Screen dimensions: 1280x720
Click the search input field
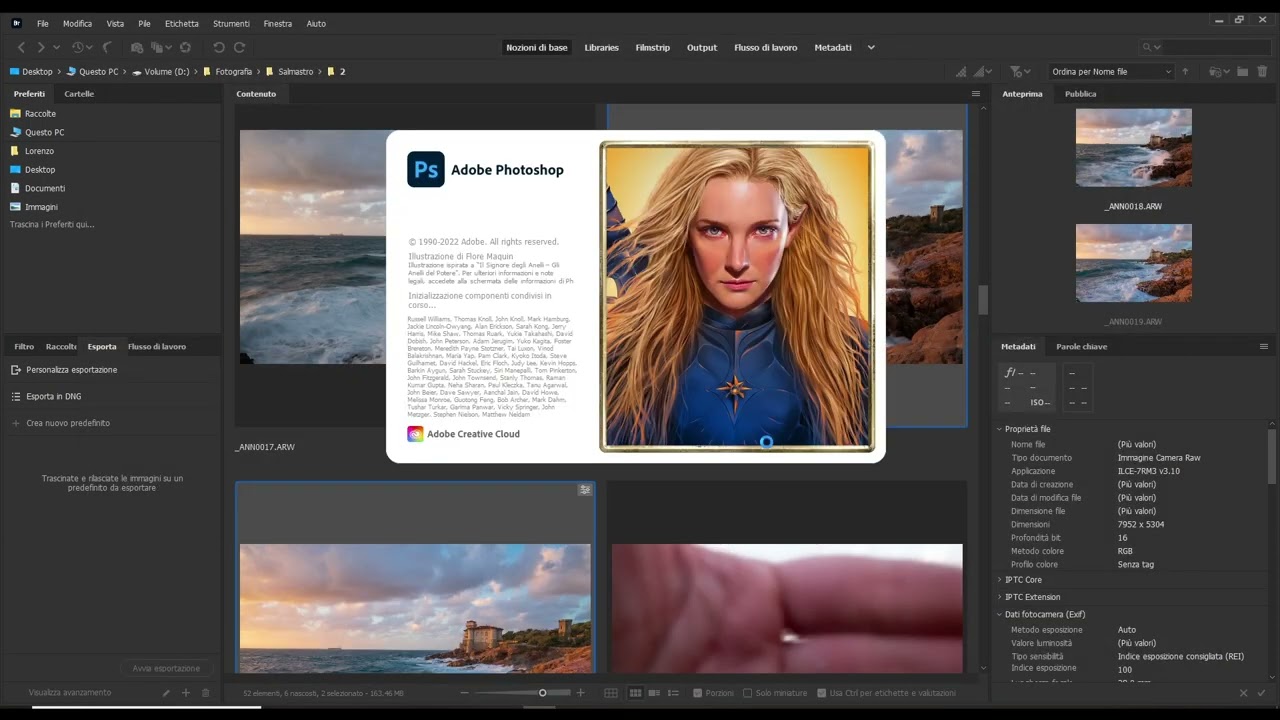tap(1215, 47)
